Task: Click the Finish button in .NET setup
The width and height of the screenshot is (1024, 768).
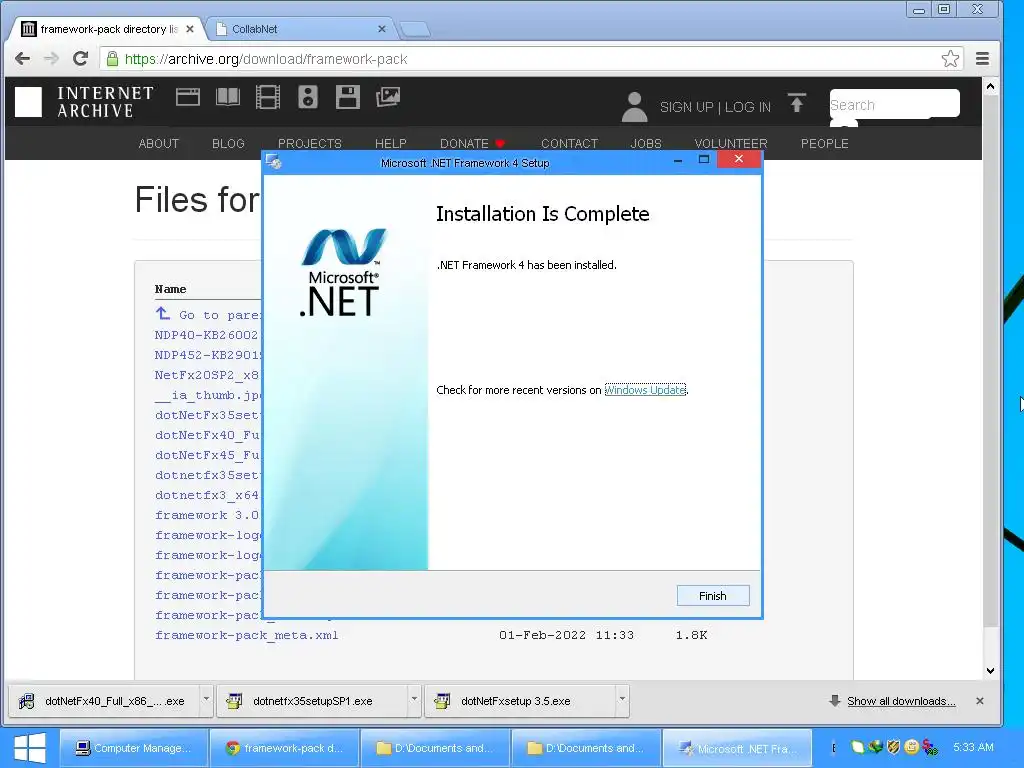Action: (712, 596)
